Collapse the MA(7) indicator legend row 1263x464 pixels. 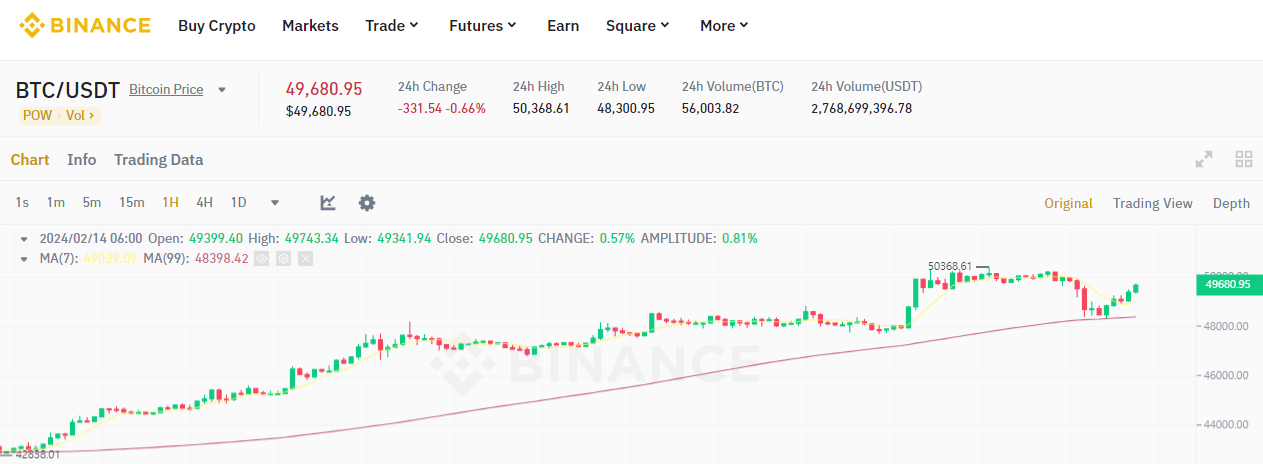[25, 259]
